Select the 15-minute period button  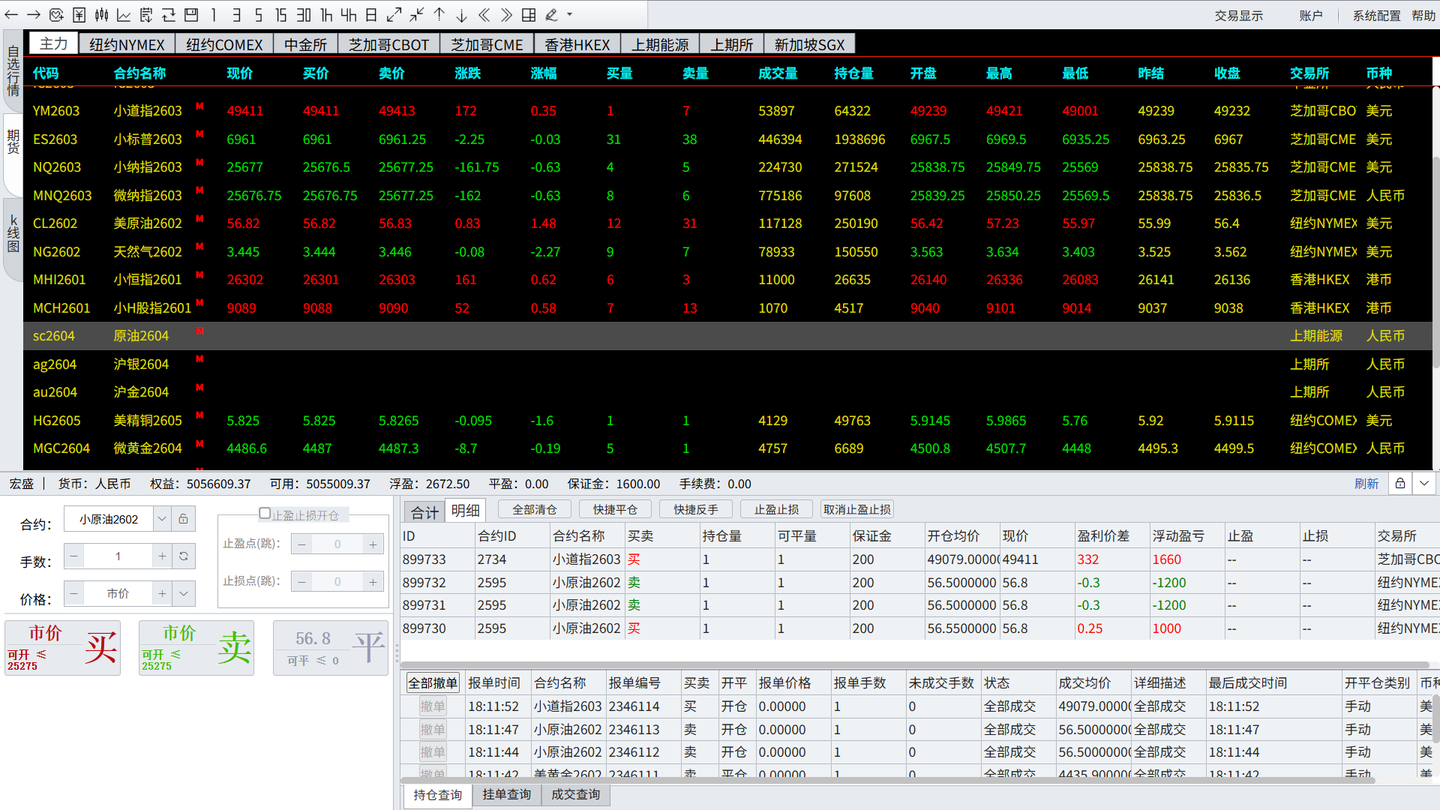pyautogui.click(x=281, y=15)
